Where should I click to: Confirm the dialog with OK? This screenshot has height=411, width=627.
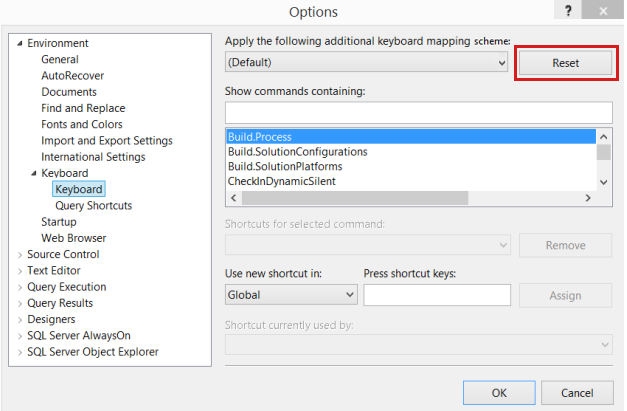click(x=499, y=393)
